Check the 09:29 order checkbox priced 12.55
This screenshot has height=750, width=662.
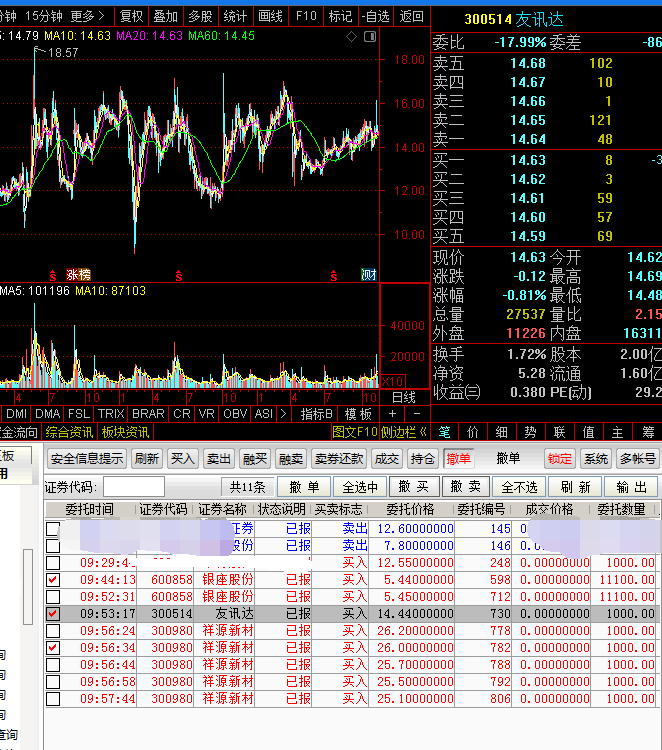pyautogui.click(x=53, y=562)
